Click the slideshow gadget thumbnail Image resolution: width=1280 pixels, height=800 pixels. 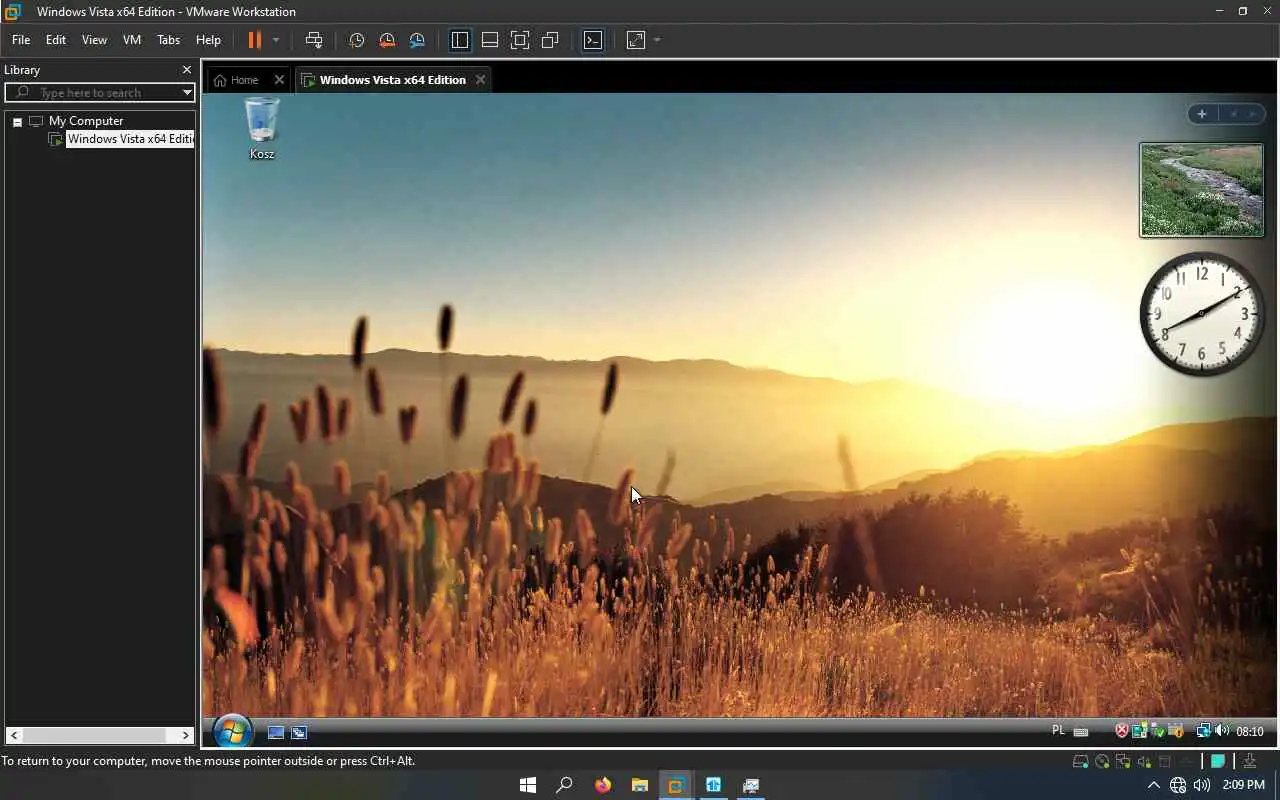[x=1201, y=190]
